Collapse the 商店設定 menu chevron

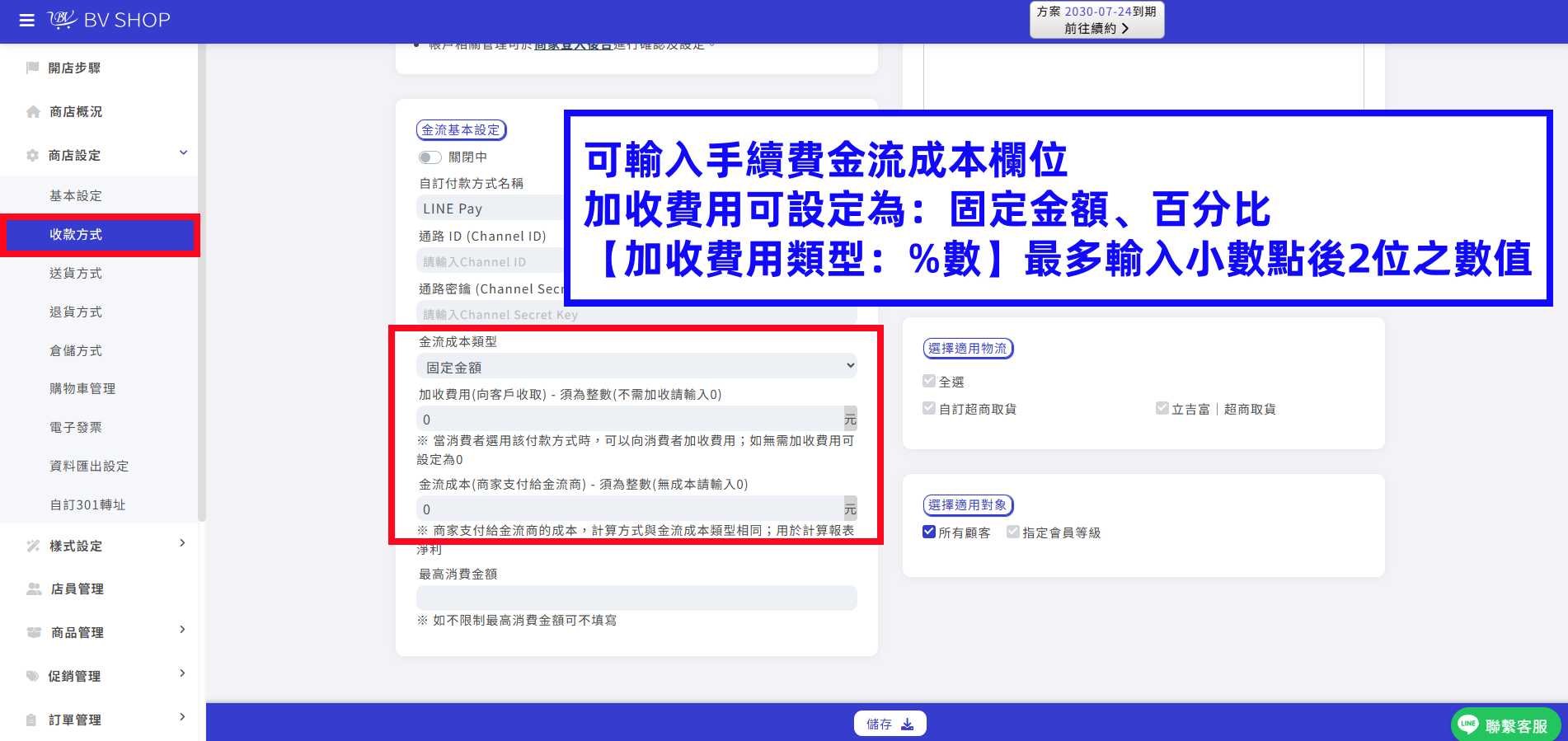coord(183,153)
